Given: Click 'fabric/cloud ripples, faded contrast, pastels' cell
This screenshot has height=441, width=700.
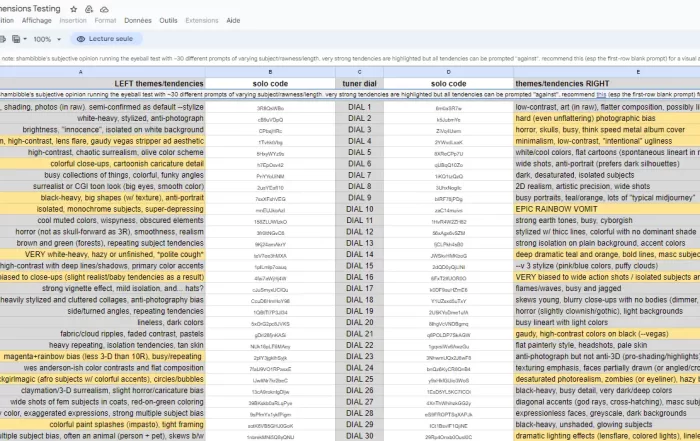Looking at the screenshot, I should (102, 334).
